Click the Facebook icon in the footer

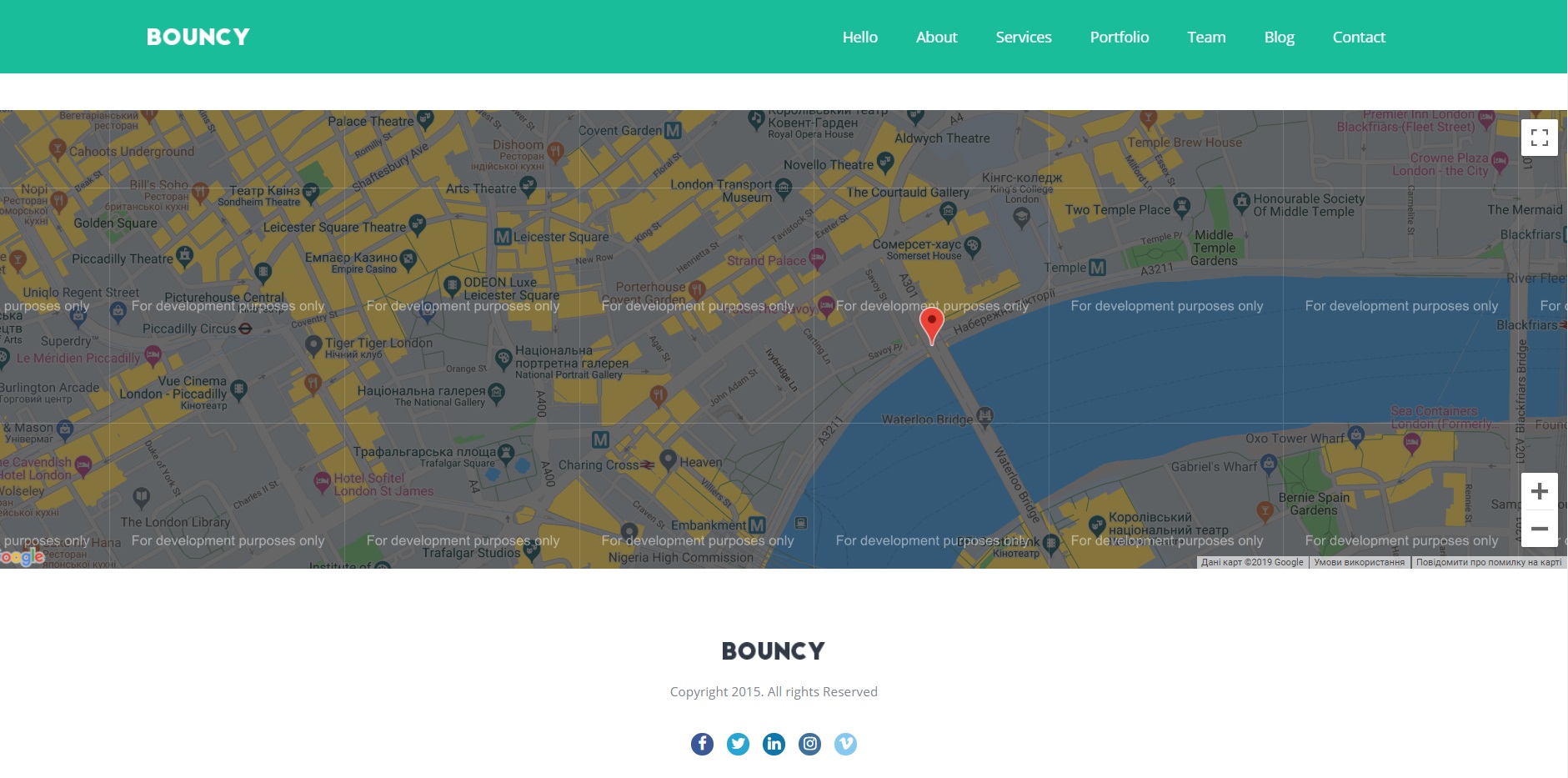pos(702,744)
